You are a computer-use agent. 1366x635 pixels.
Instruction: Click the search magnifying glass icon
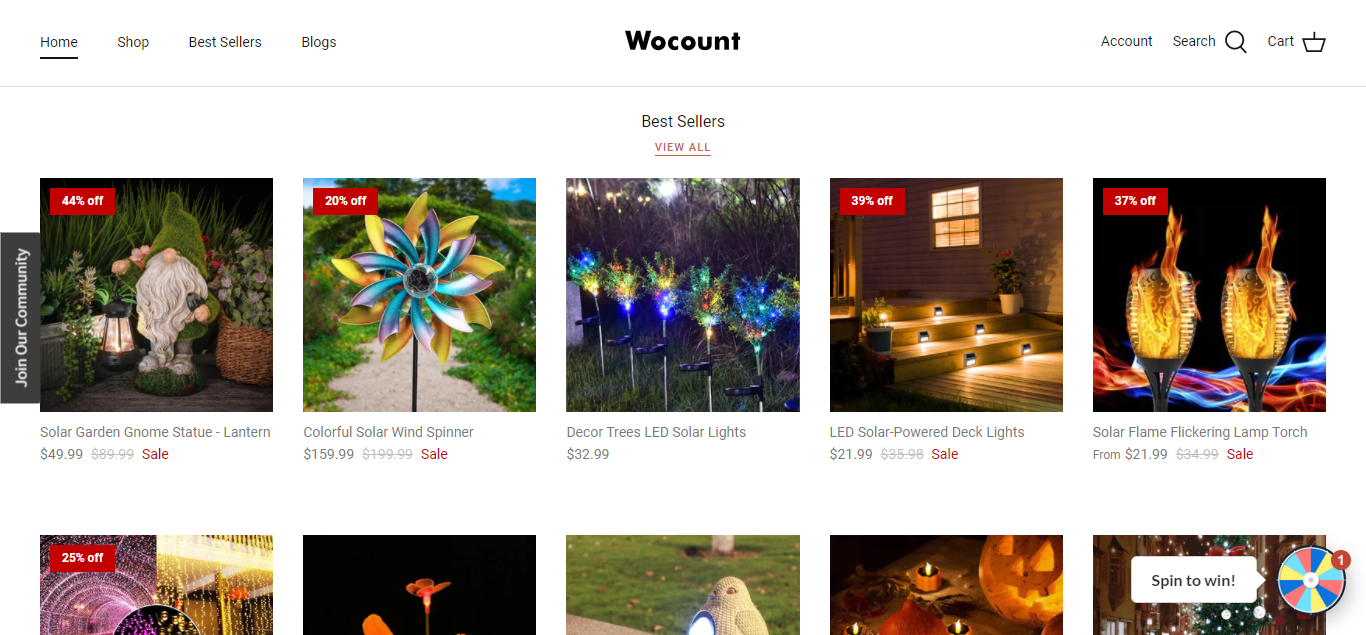pos(1236,42)
